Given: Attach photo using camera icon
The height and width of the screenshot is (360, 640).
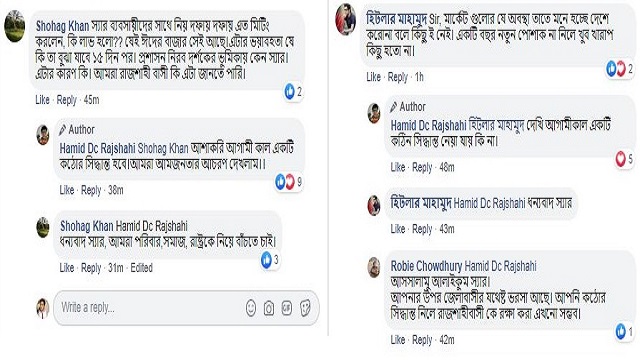Looking at the screenshot, I should point(269,308).
